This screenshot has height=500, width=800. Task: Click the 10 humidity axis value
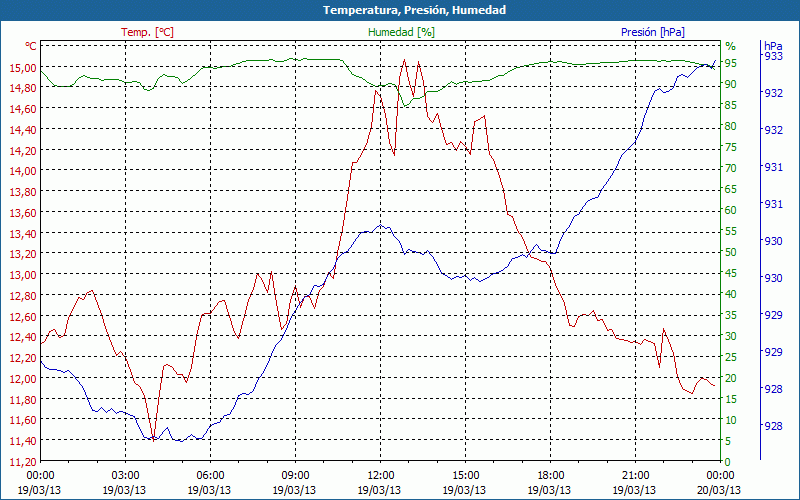731,420
